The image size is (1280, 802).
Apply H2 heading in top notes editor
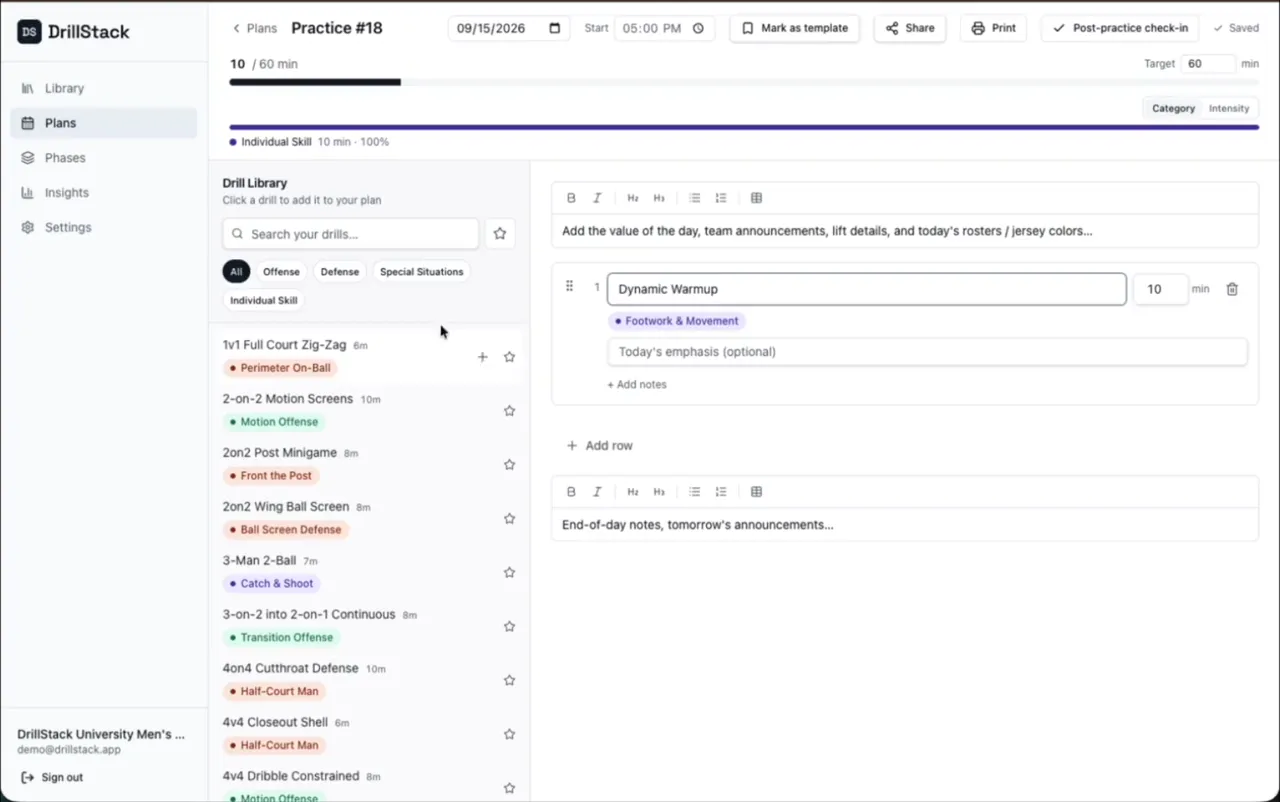click(633, 198)
